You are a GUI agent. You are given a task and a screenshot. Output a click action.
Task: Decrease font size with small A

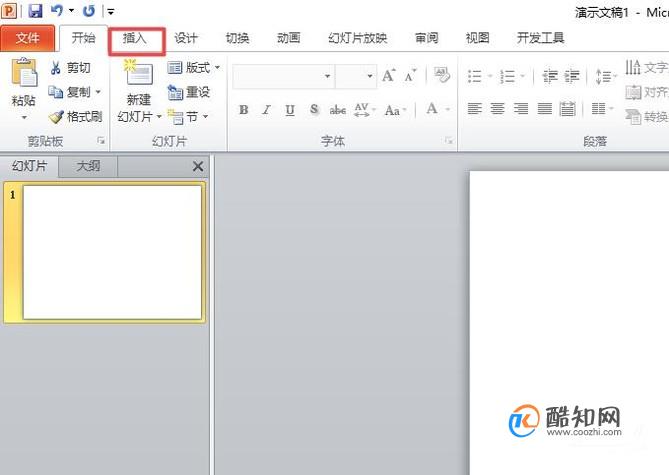(x=410, y=76)
